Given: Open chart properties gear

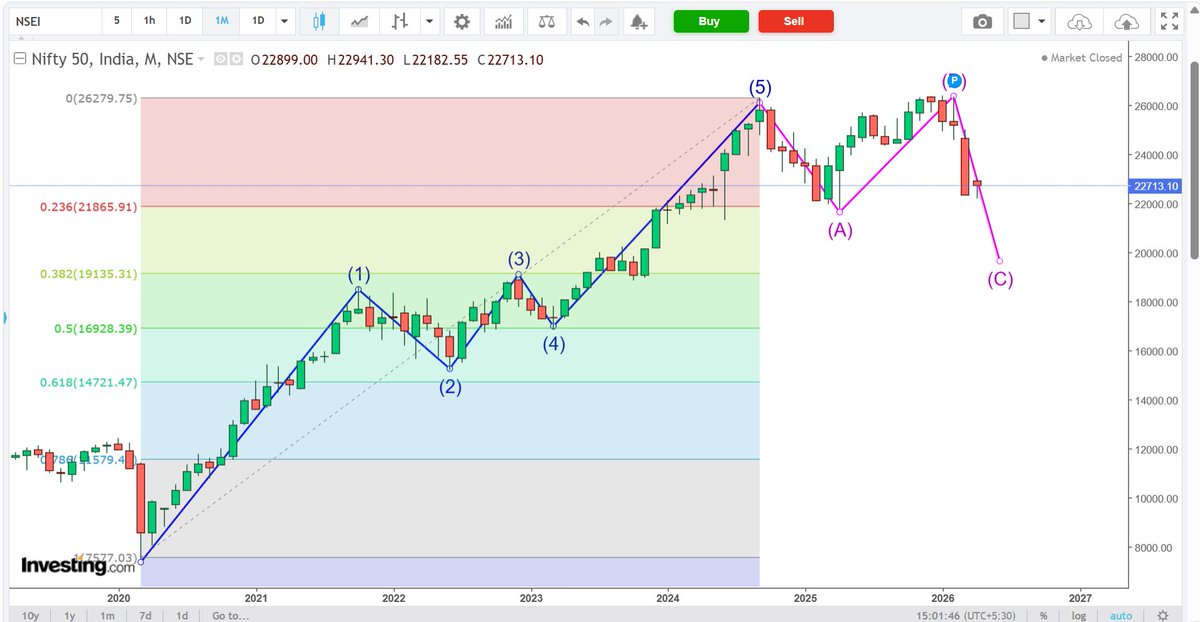Looking at the screenshot, I should pyautogui.click(x=461, y=21).
